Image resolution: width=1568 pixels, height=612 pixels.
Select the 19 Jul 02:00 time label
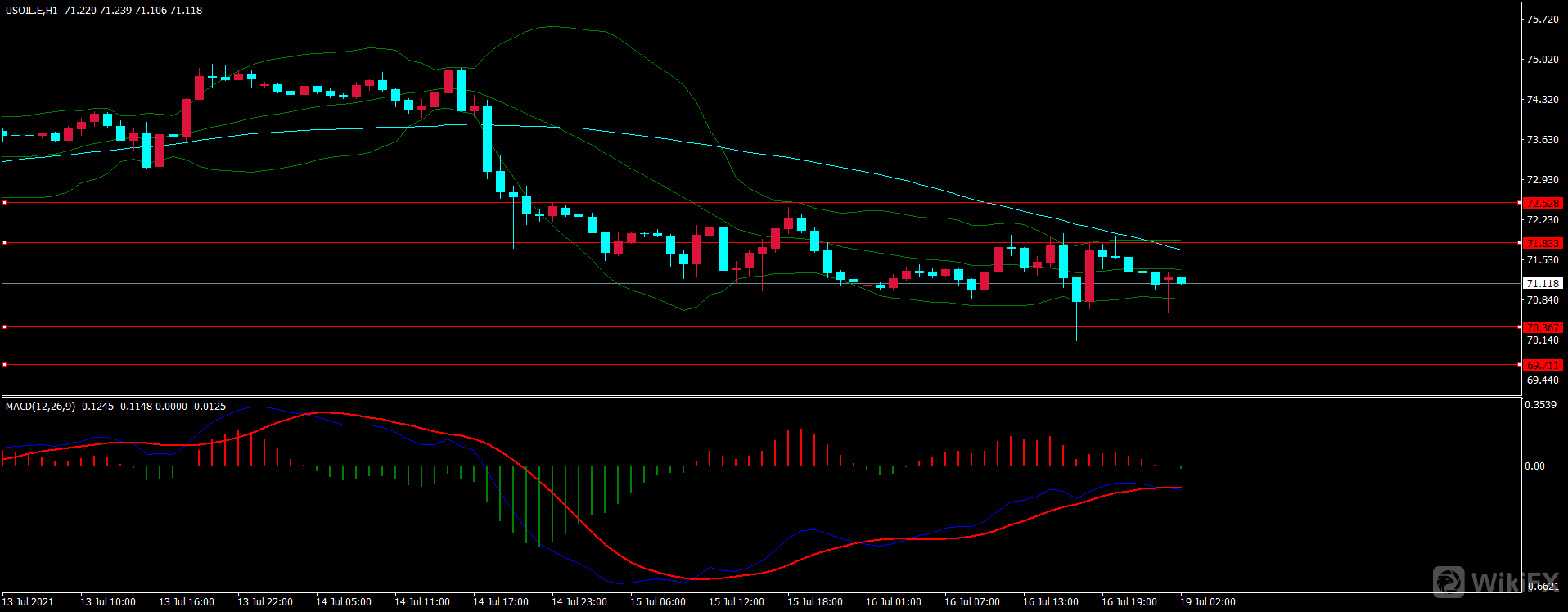1208,602
